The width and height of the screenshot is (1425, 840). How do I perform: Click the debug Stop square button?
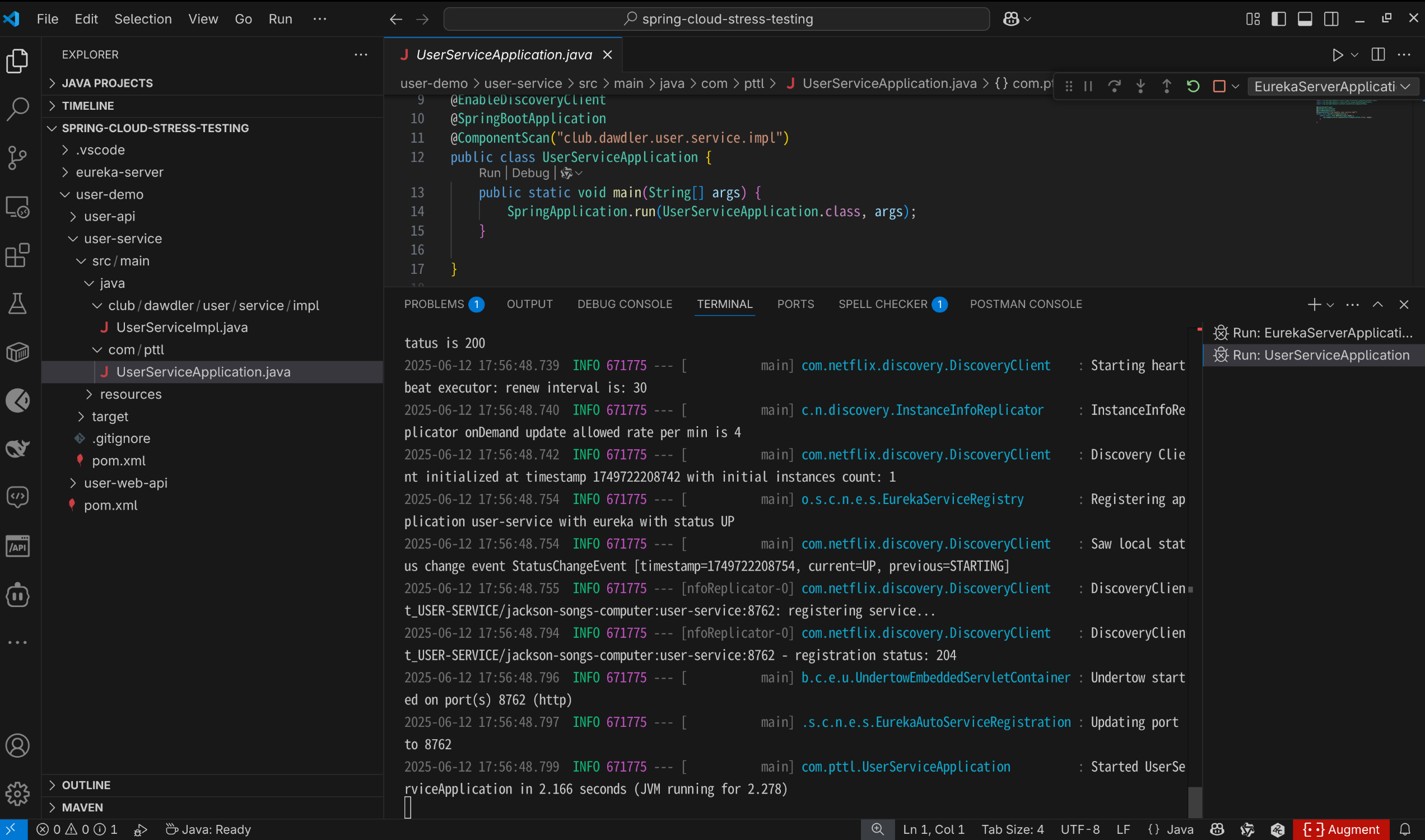tap(1219, 86)
